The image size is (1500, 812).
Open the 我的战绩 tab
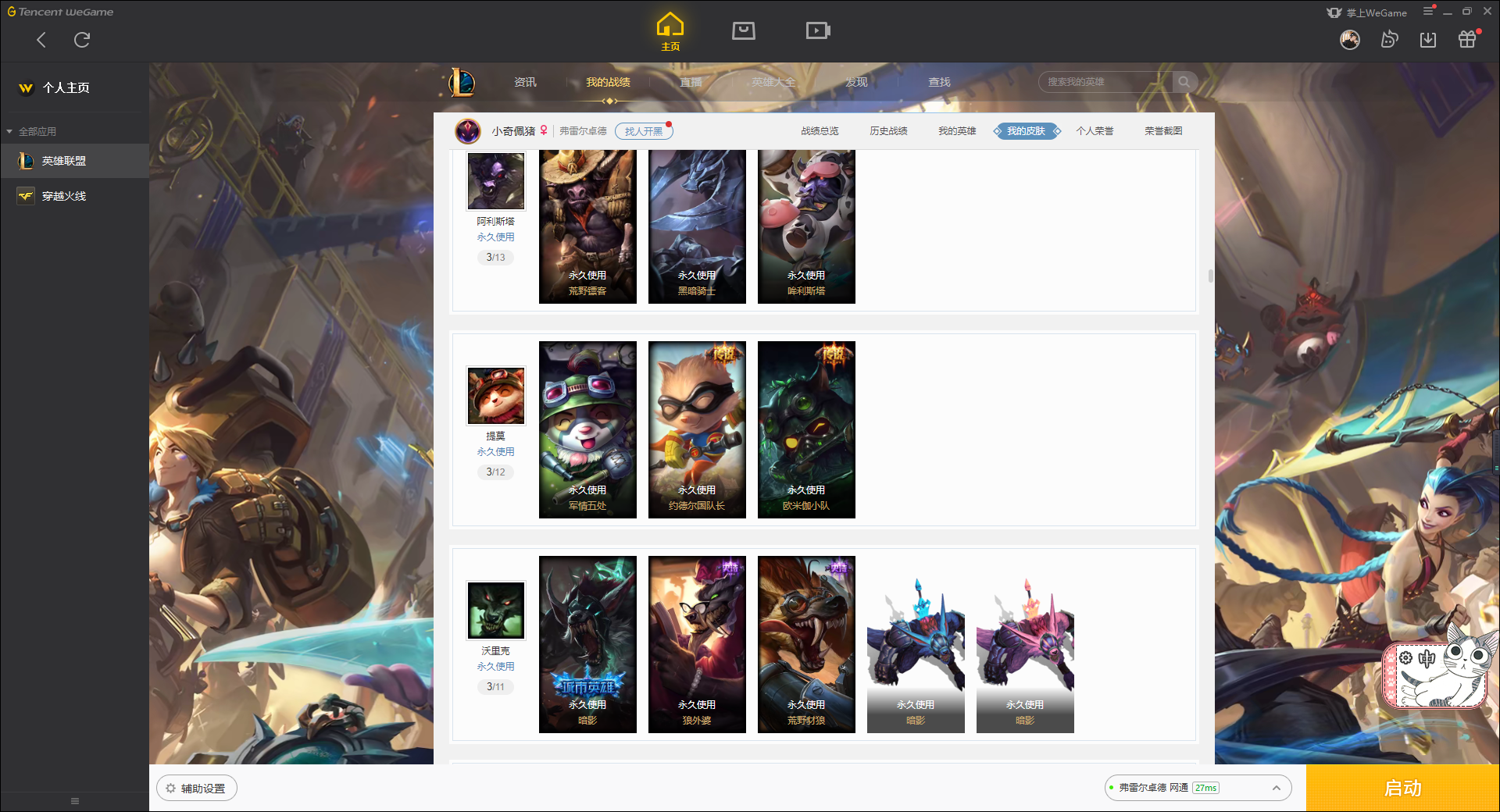[608, 82]
